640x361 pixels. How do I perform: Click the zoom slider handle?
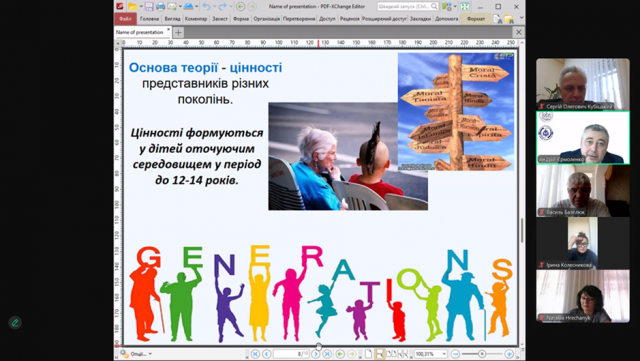pos(482,354)
